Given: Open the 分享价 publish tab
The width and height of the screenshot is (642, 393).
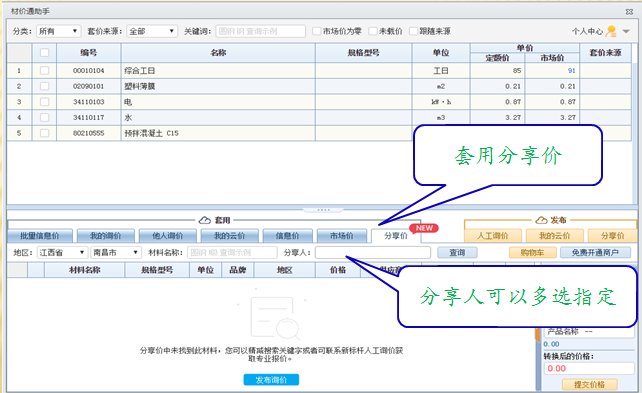Looking at the screenshot, I should coord(613,236).
